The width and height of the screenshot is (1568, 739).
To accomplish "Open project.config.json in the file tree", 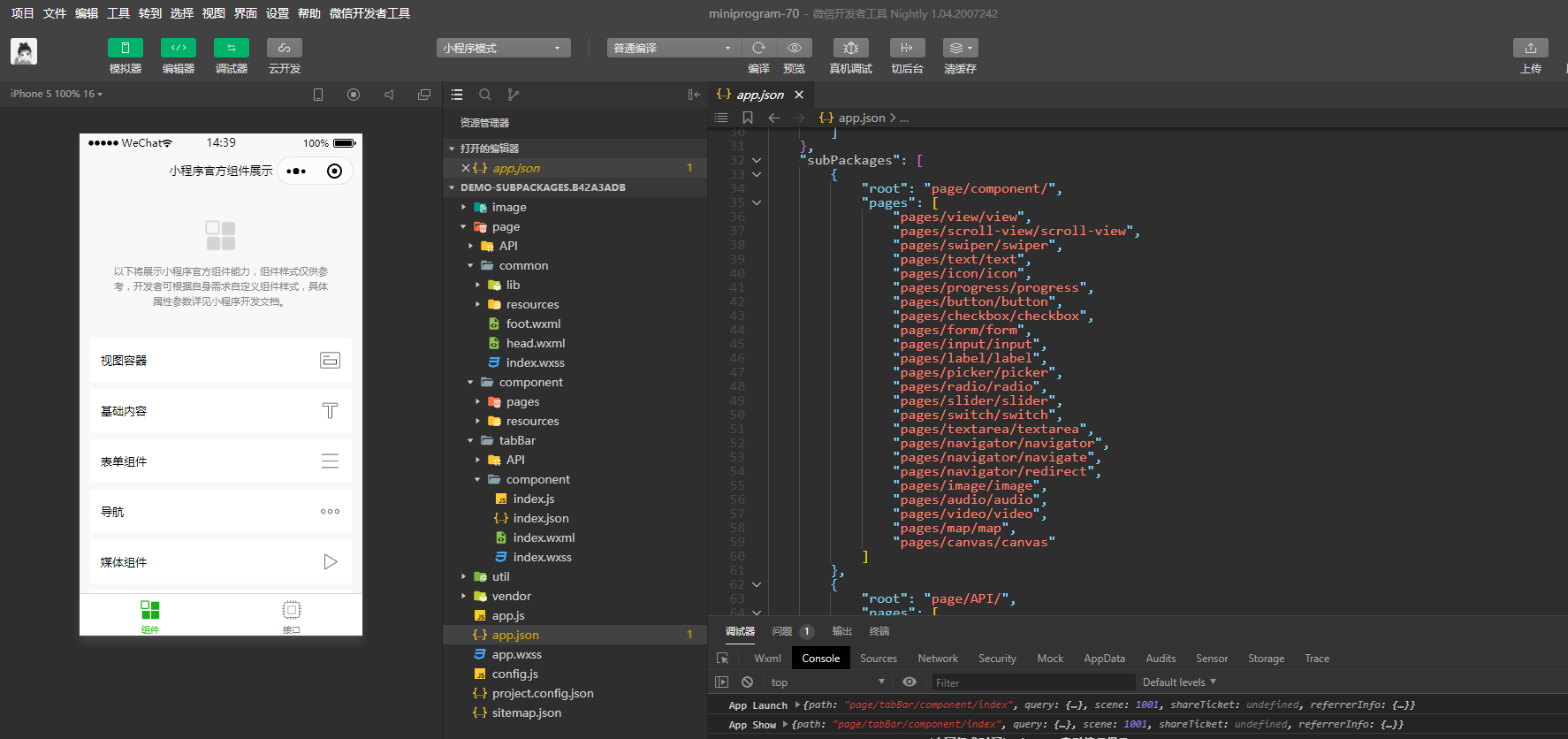I will [x=542, y=694].
